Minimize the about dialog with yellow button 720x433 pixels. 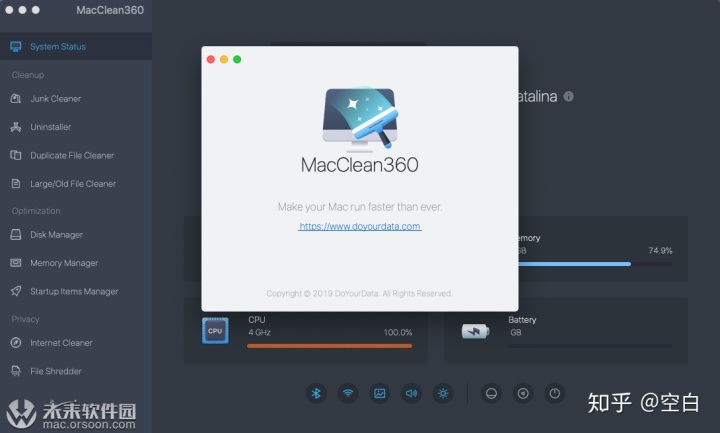point(224,59)
